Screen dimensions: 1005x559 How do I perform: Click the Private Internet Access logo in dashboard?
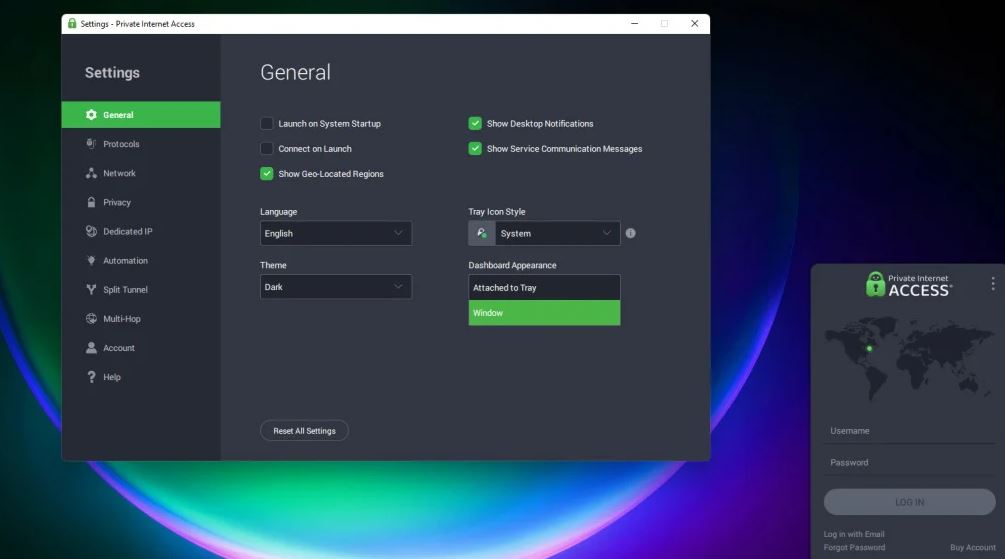(x=909, y=284)
